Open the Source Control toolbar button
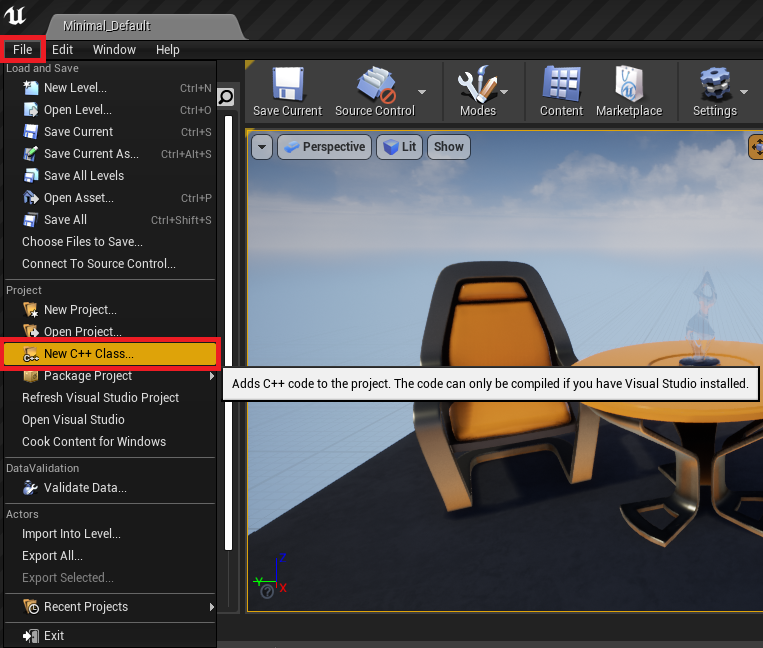This screenshot has width=763, height=648. 376,92
